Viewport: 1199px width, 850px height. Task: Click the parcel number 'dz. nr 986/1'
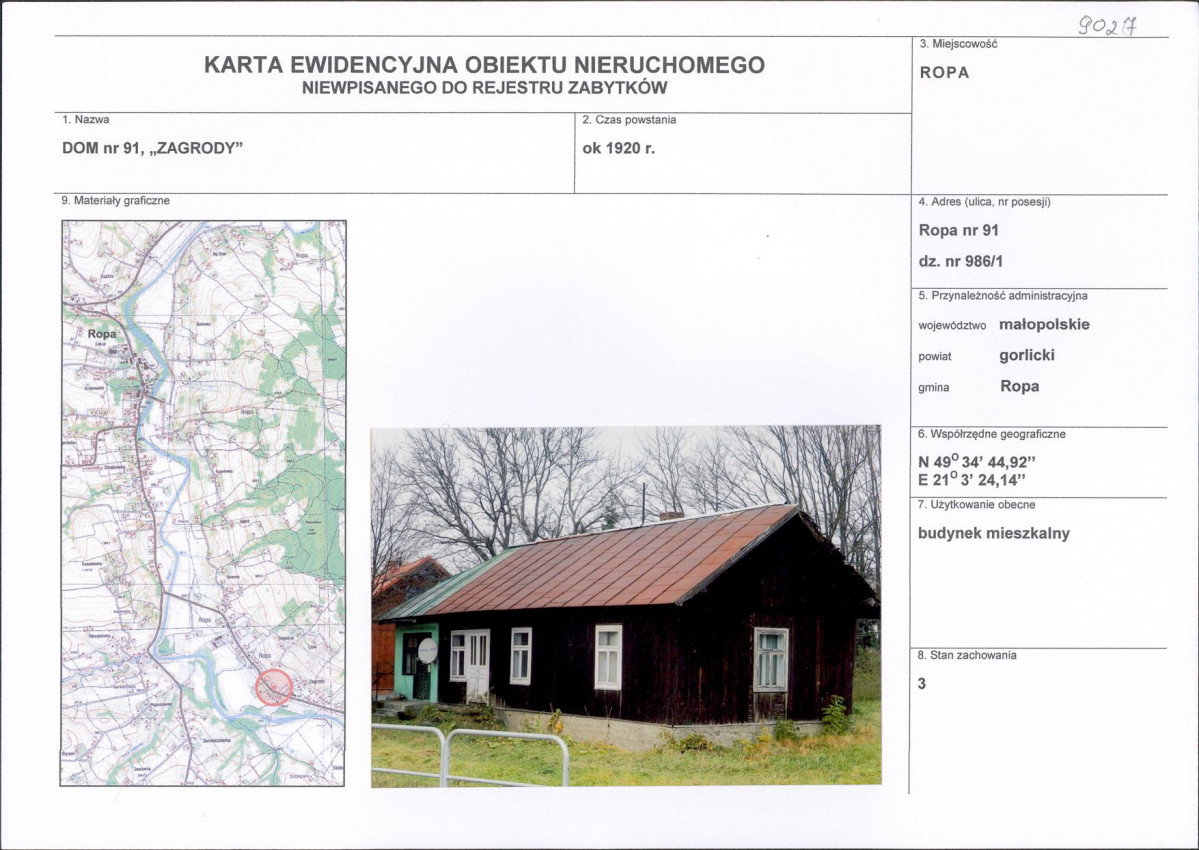click(x=961, y=261)
